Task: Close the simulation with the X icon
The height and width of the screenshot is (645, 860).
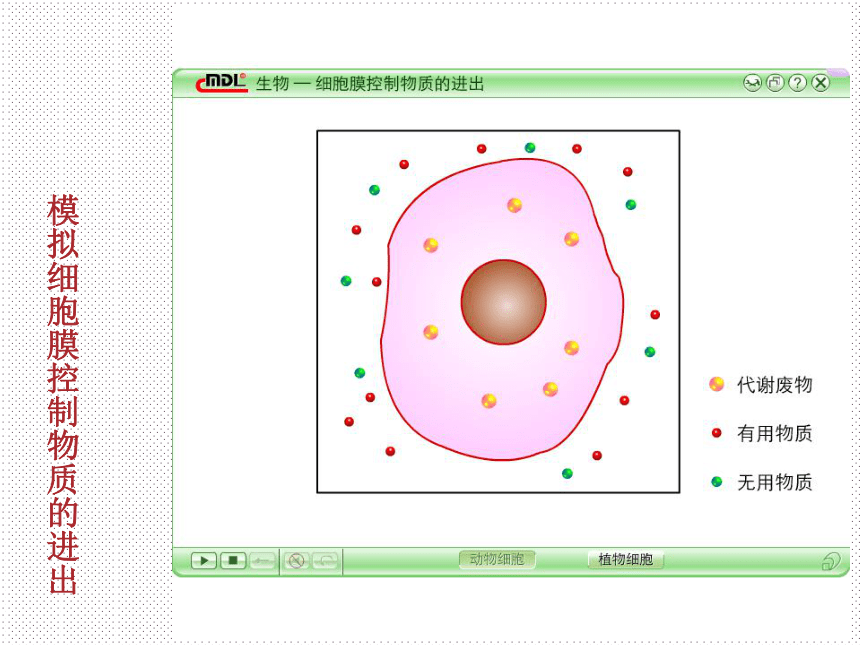Action: [x=821, y=83]
